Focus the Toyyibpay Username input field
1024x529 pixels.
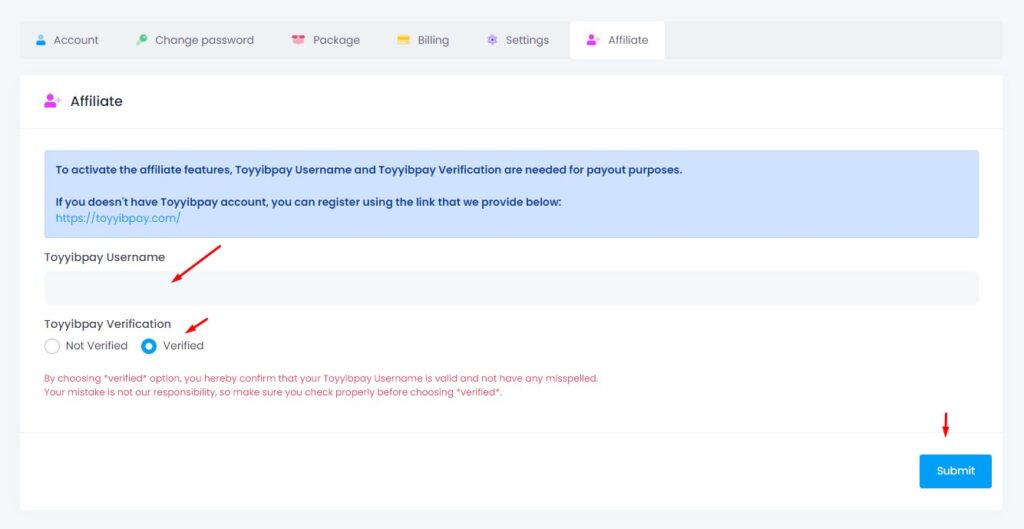tap(511, 288)
